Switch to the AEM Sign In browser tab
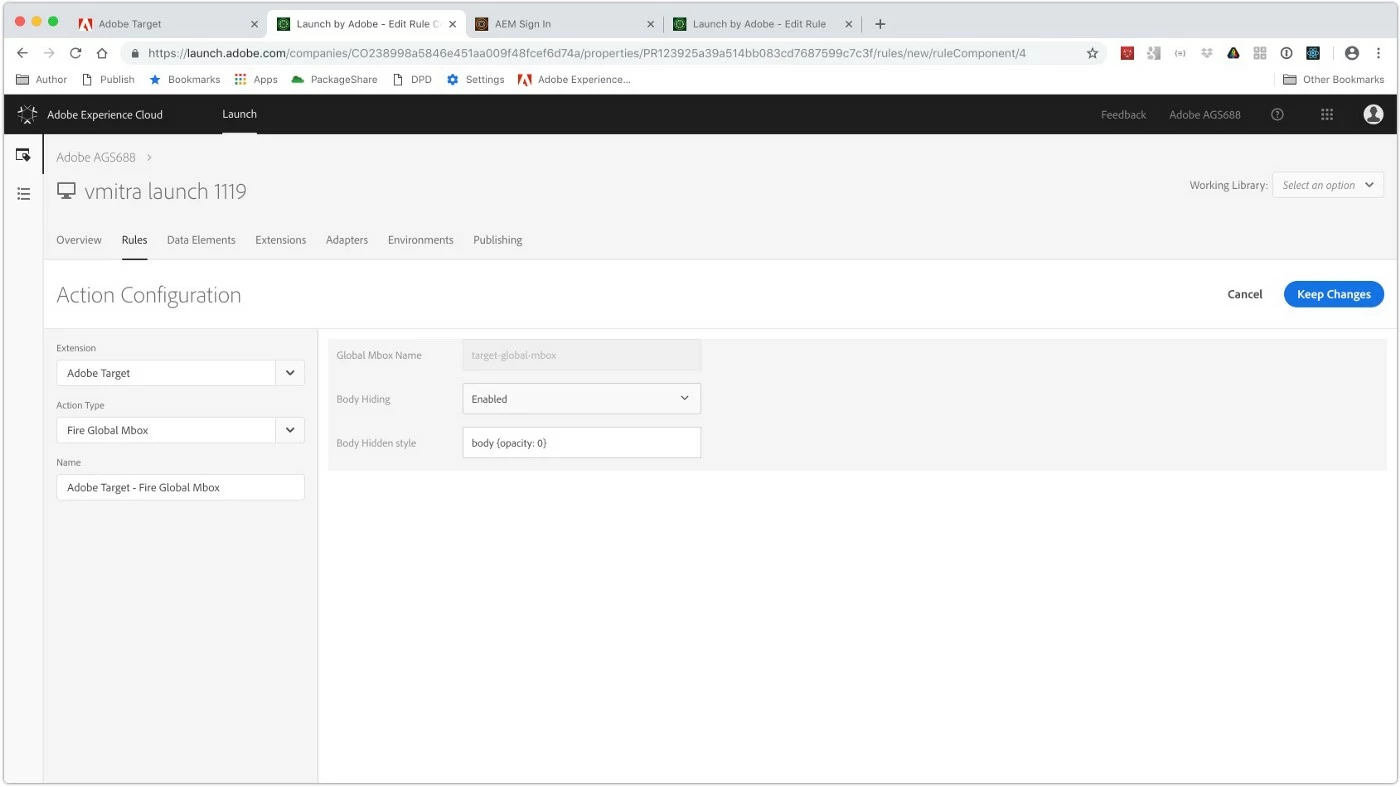The width and height of the screenshot is (1400, 787). pyautogui.click(x=563, y=24)
